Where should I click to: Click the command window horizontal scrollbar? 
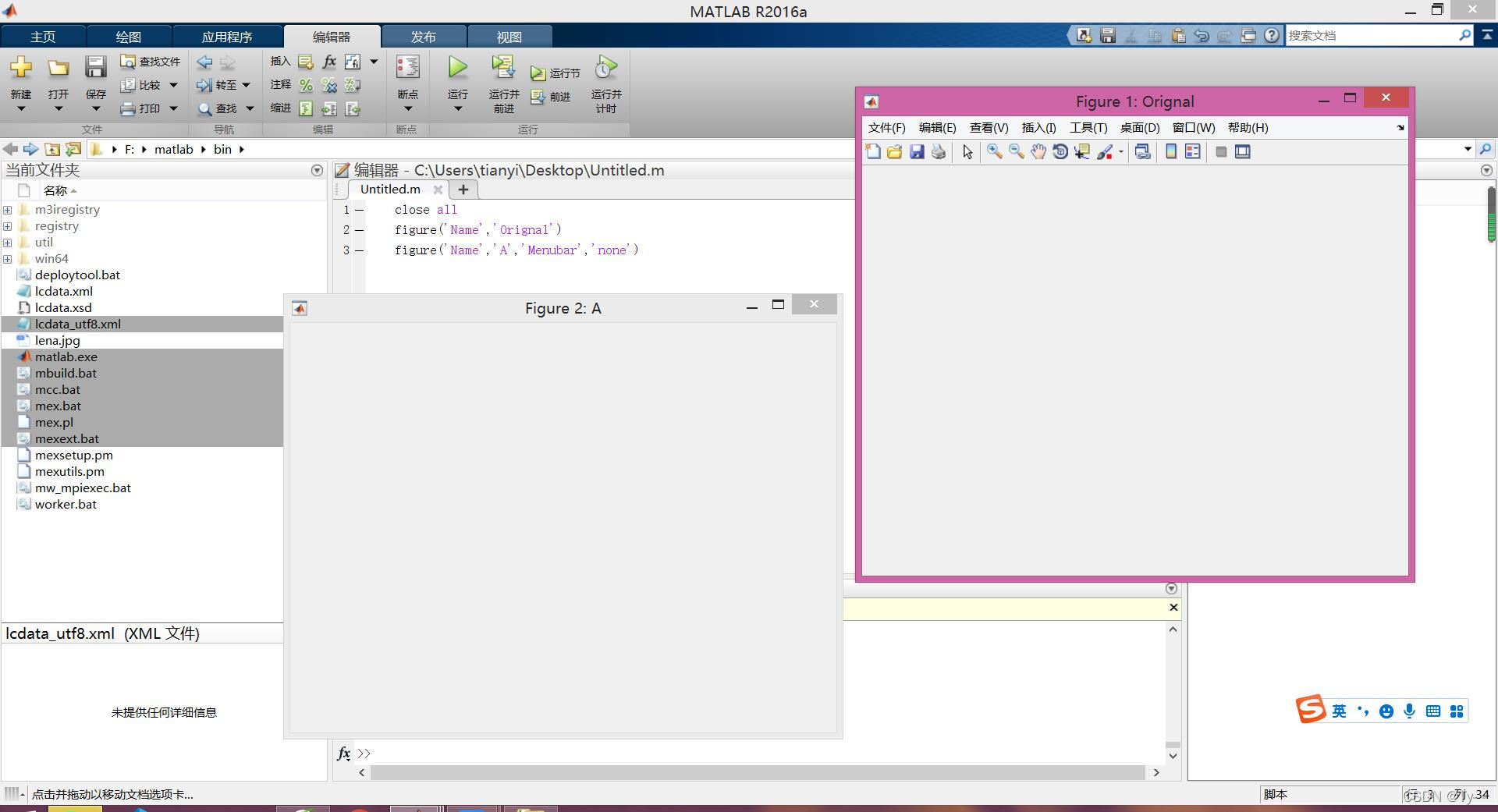tap(757, 772)
